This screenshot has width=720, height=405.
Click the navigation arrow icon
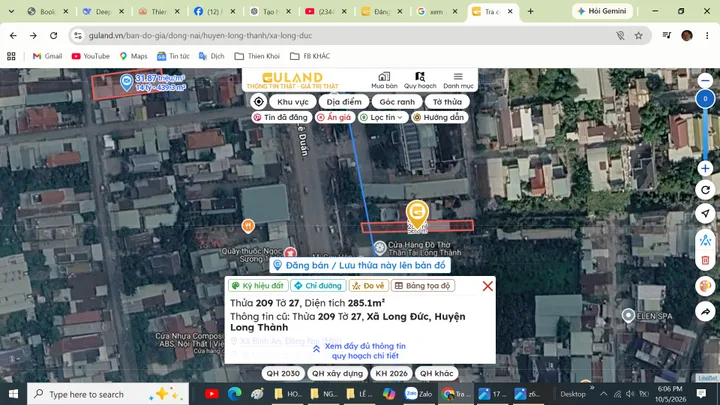705,213
